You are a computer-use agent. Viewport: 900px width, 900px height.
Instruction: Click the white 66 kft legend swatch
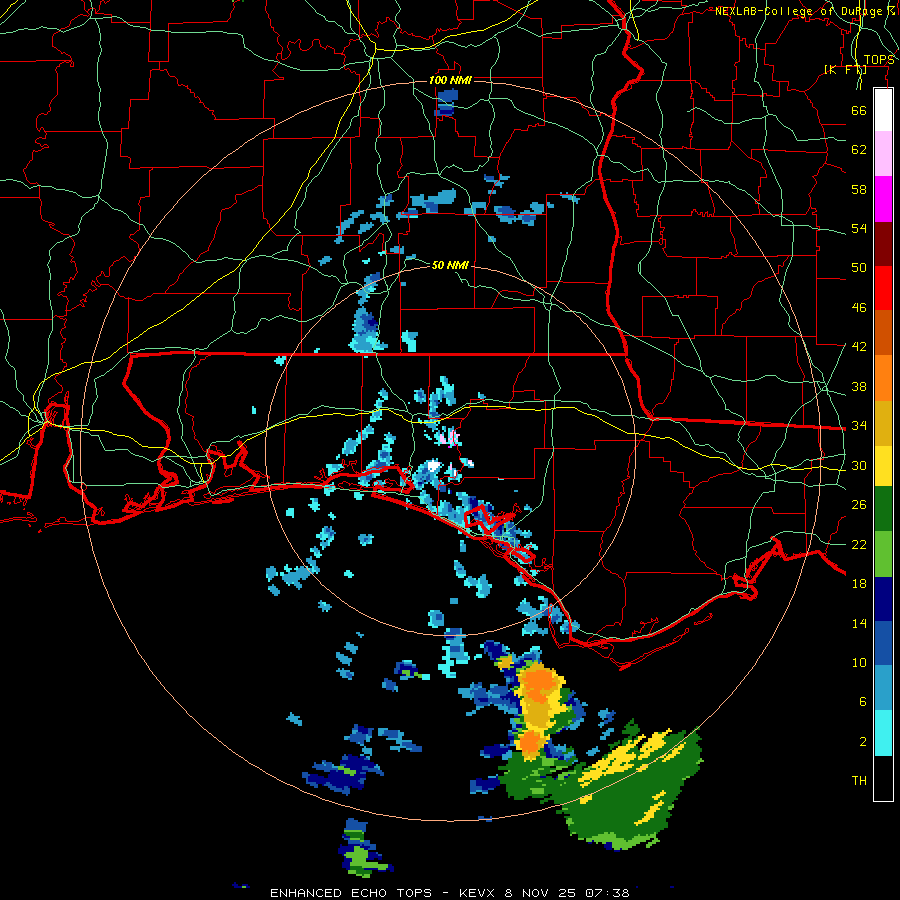click(883, 110)
